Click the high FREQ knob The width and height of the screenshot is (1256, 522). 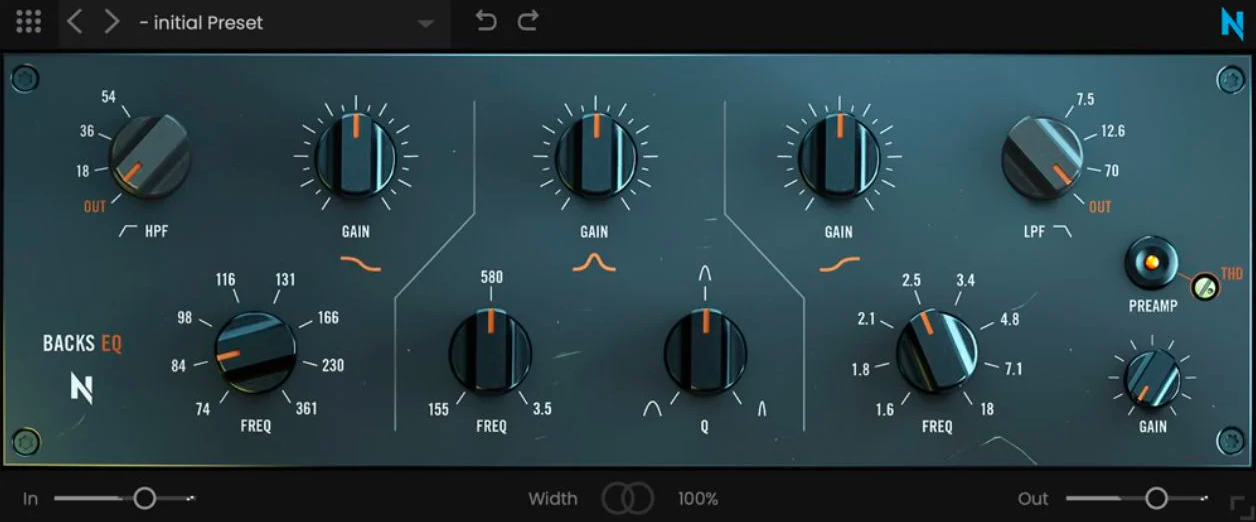point(937,351)
